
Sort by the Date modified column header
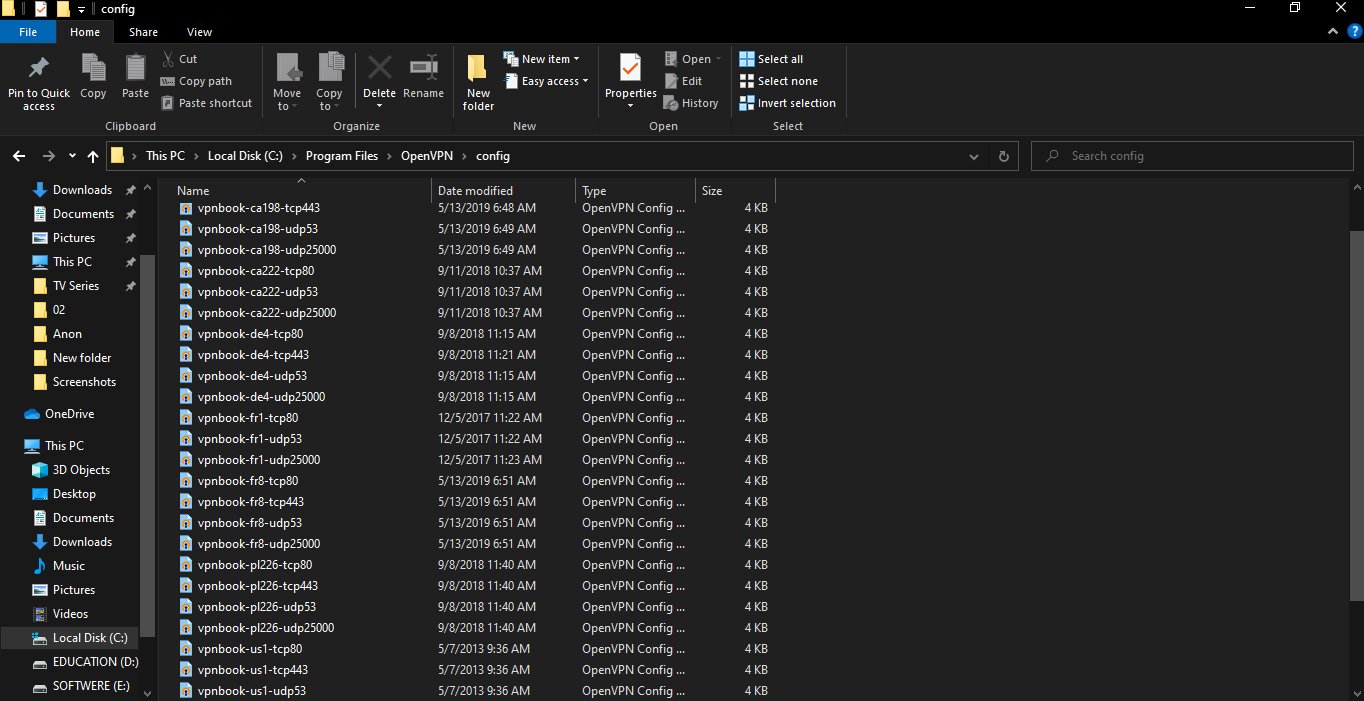504,191
